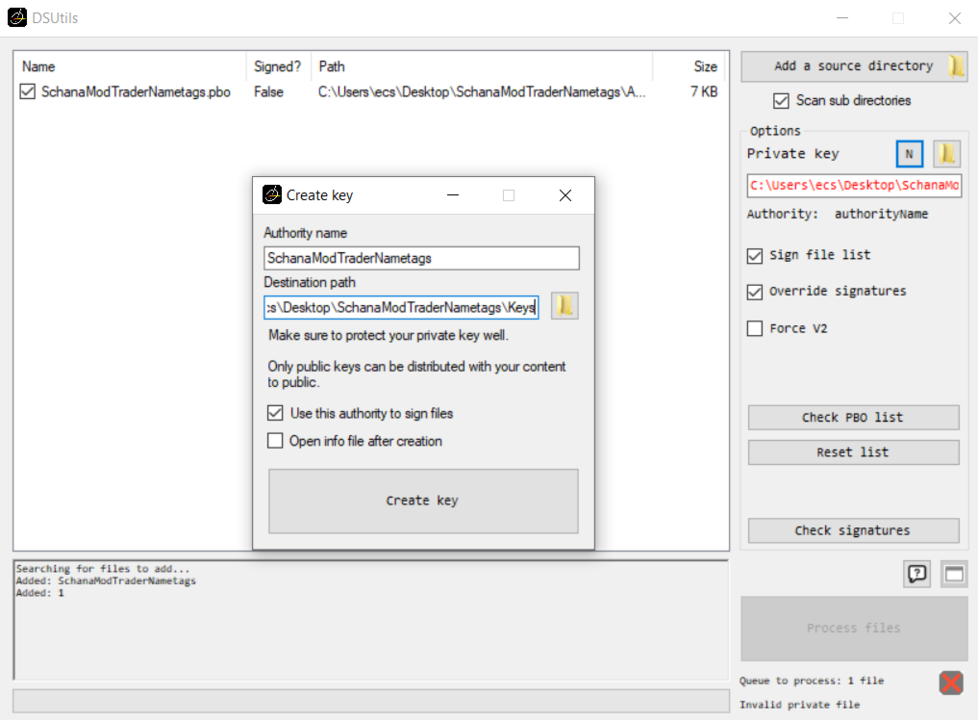Browse destination path folder icon in Create key
This screenshot has height=720, width=978.
tap(564, 306)
